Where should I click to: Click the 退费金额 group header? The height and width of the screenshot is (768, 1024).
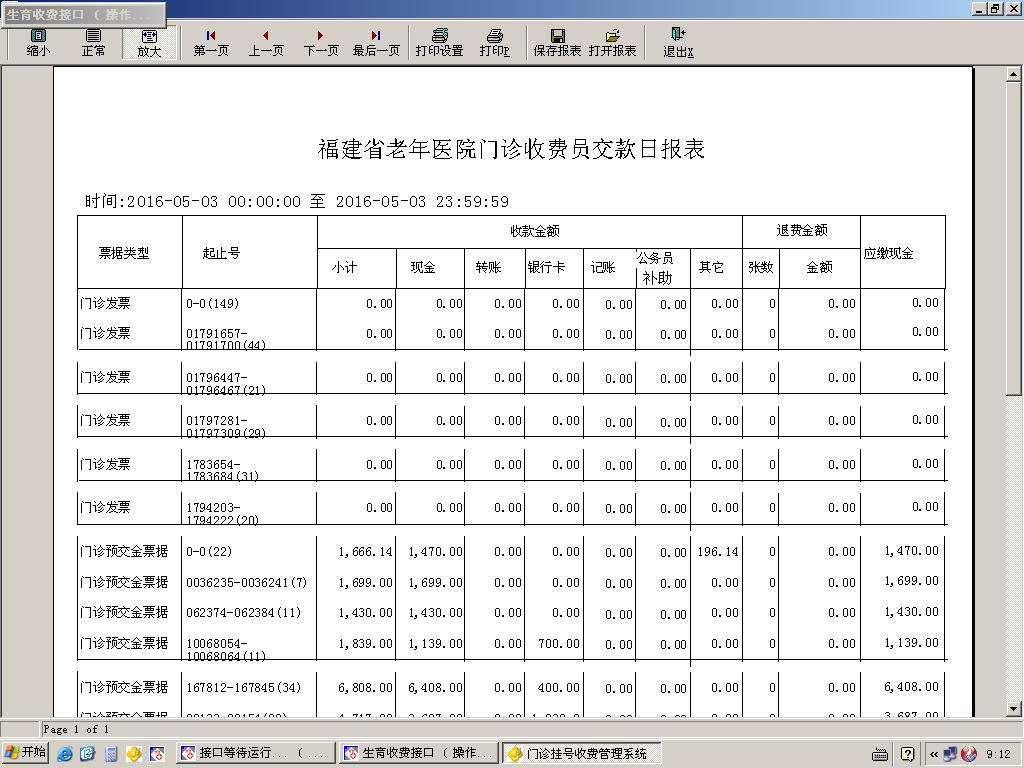[802, 230]
